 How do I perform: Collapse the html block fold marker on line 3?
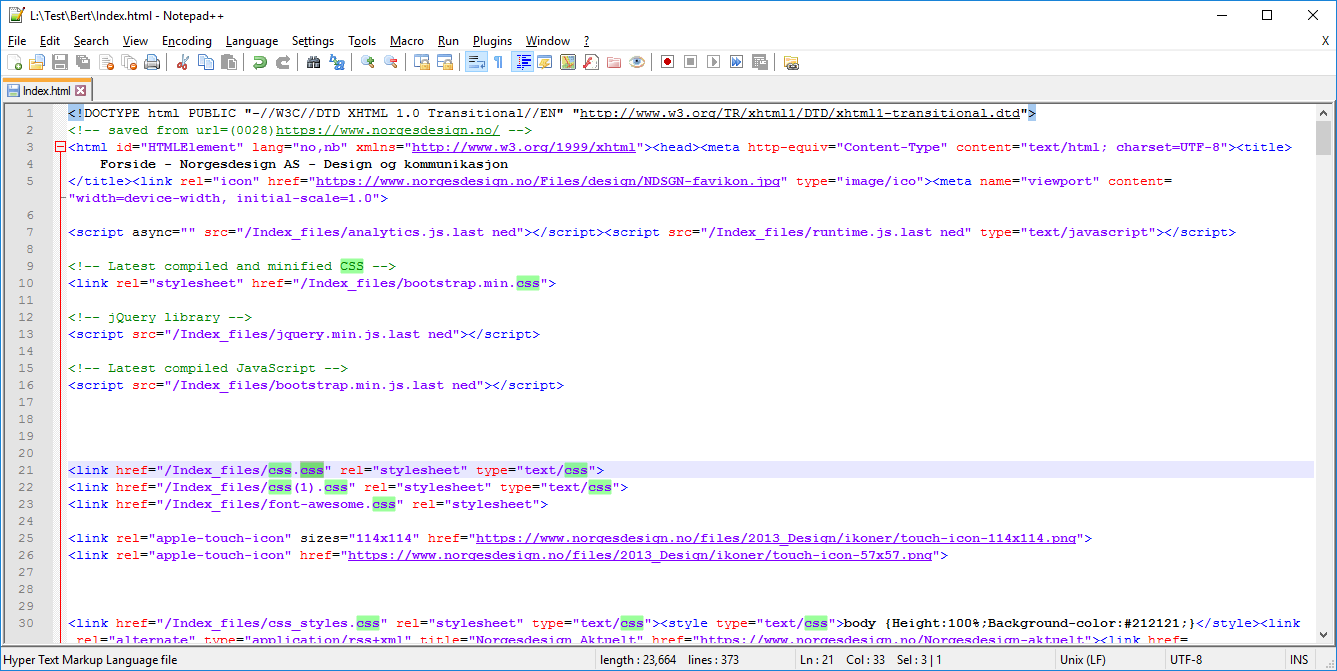pyautogui.click(x=61, y=147)
